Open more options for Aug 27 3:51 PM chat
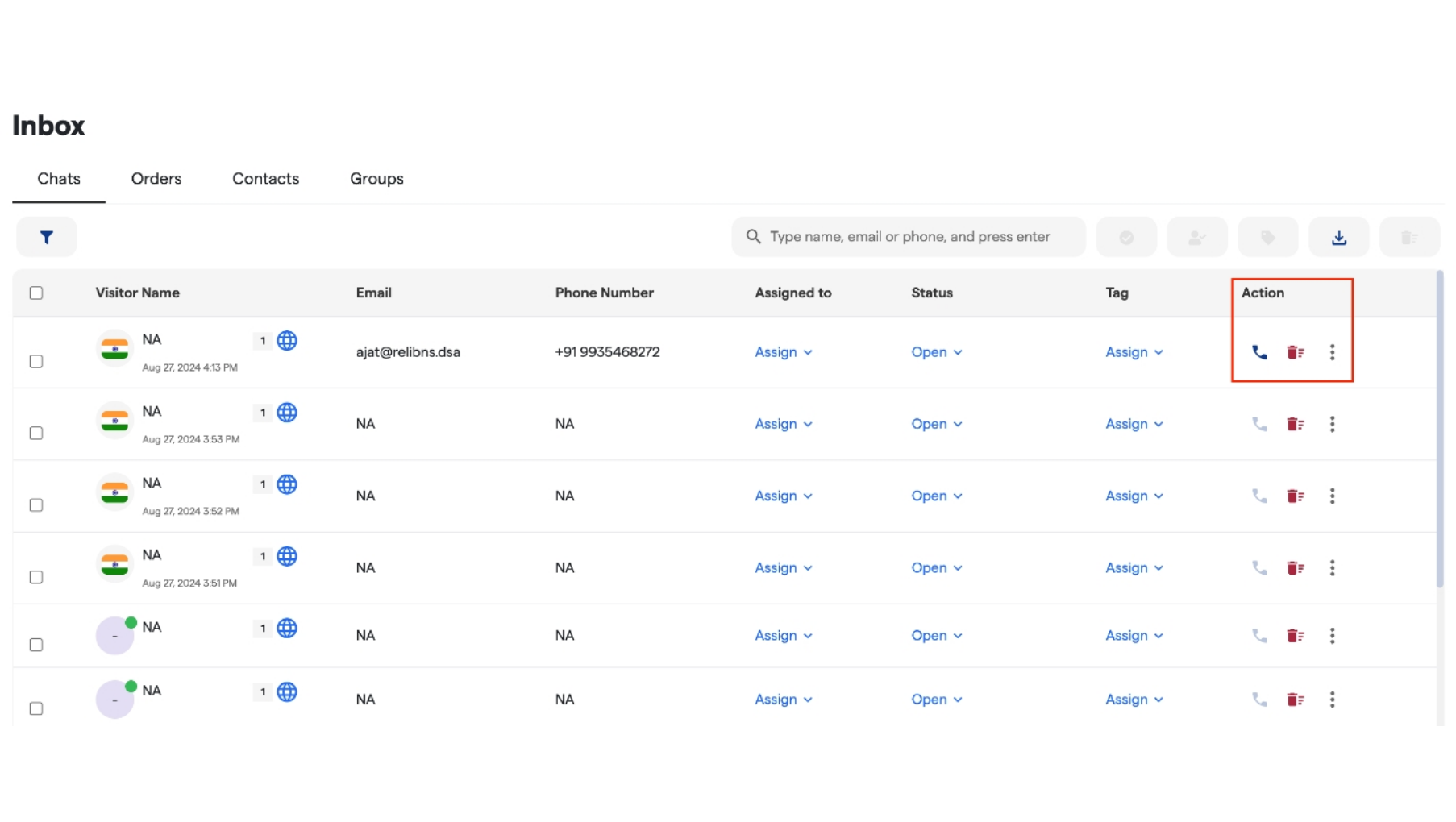 [x=1332, y=568]
